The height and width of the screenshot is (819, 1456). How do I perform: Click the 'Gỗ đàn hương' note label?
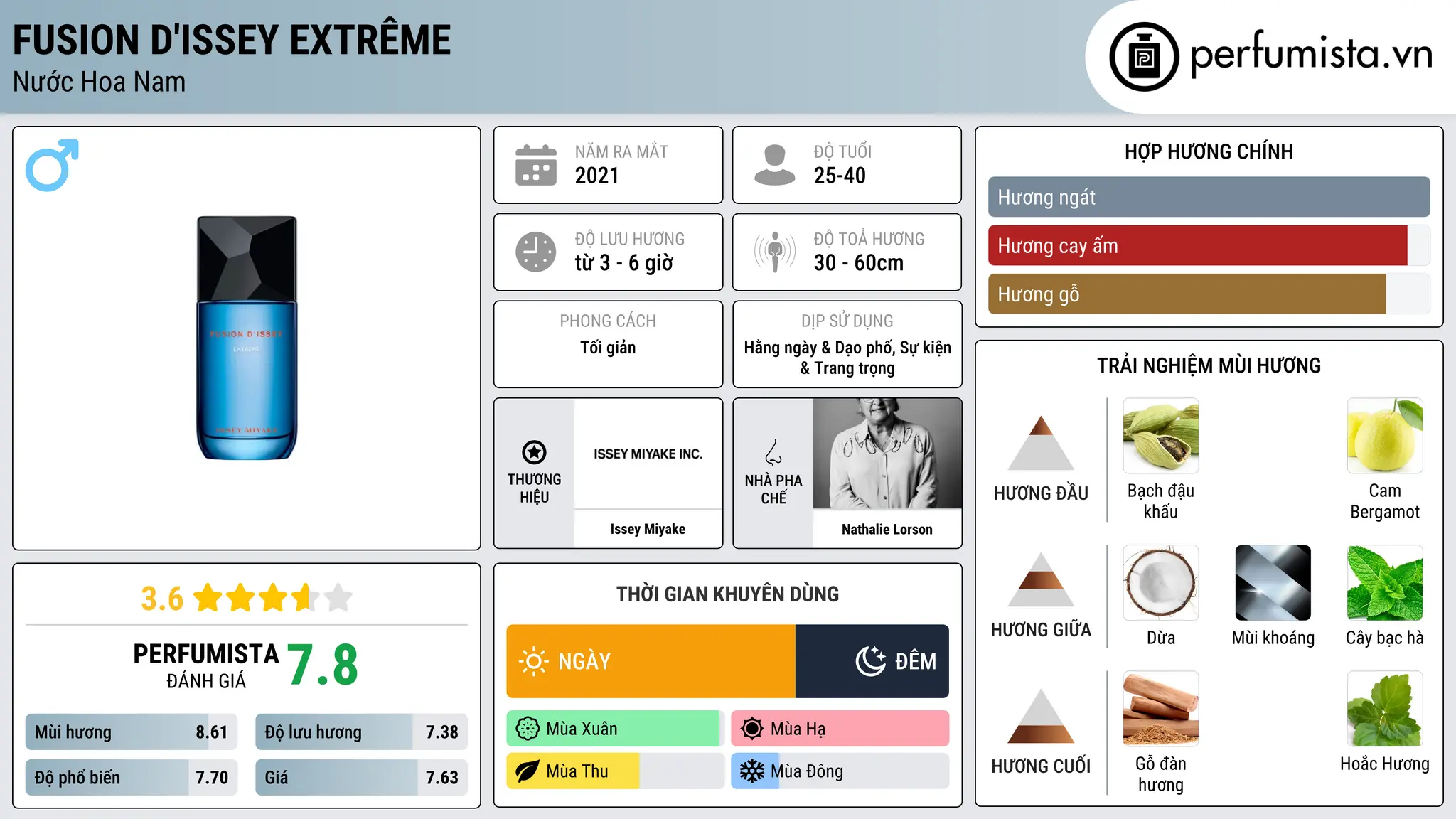pyautogui.click(x=1161, y=774)
